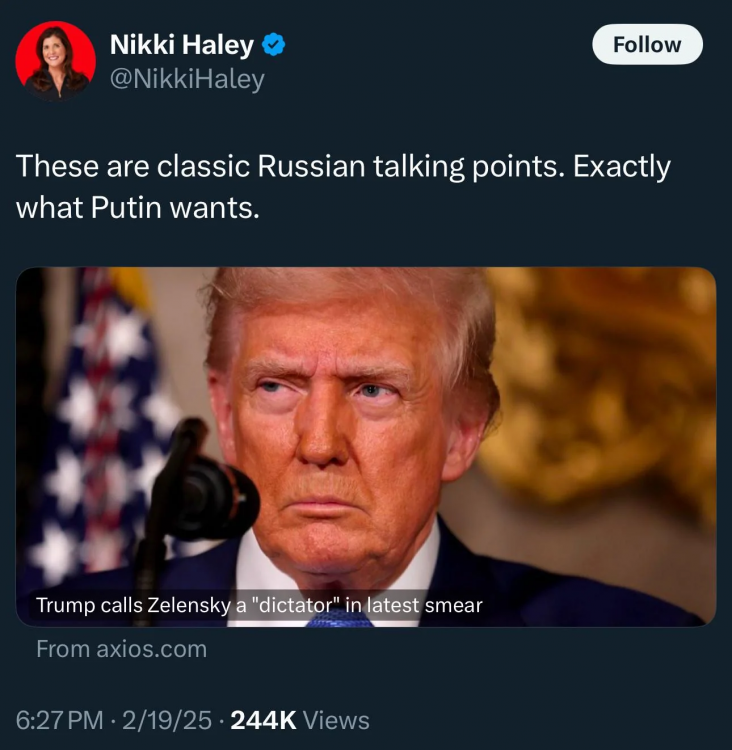Open the @NikkiHaley handle link
Screen dimensions: 732x750
point(186,78)
